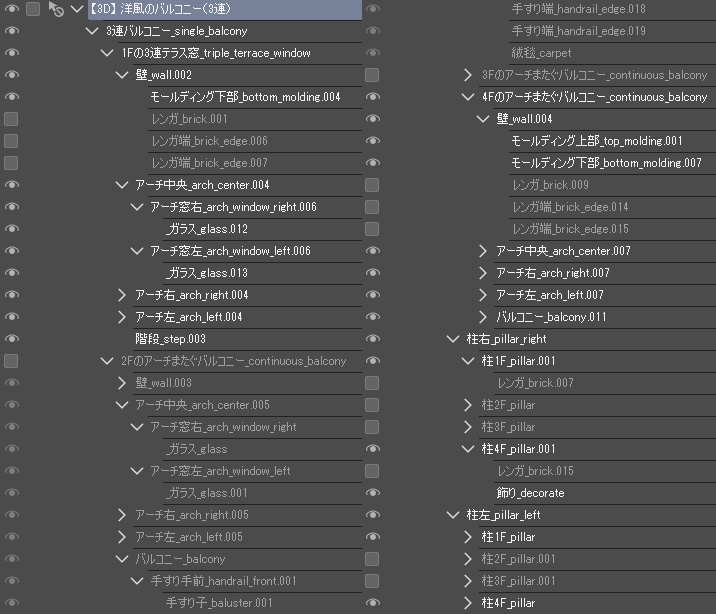Toggle visibility of アーチ右_arch_right.004

click(11, 294)
